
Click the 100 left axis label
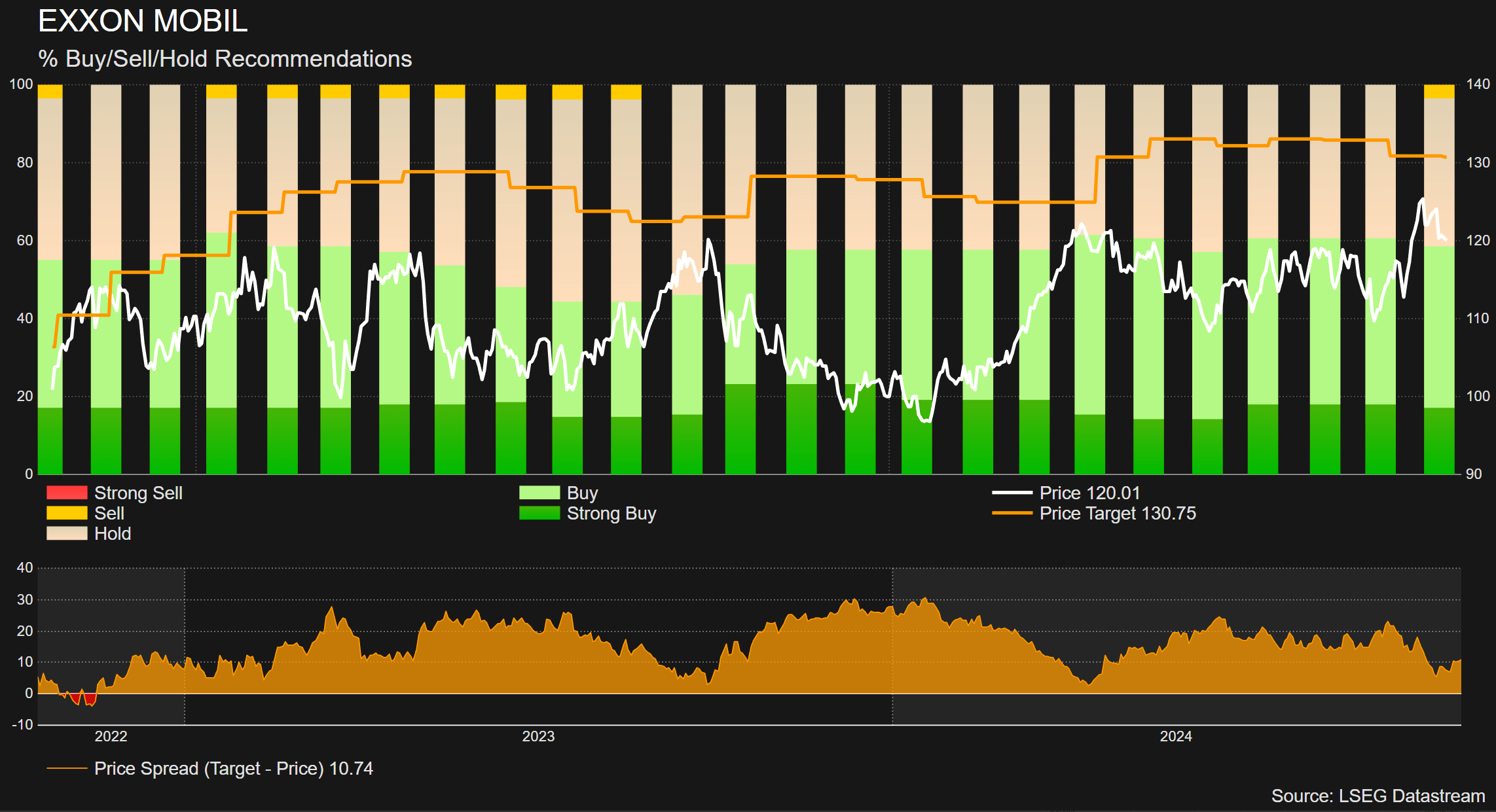[x=21, y=84]
